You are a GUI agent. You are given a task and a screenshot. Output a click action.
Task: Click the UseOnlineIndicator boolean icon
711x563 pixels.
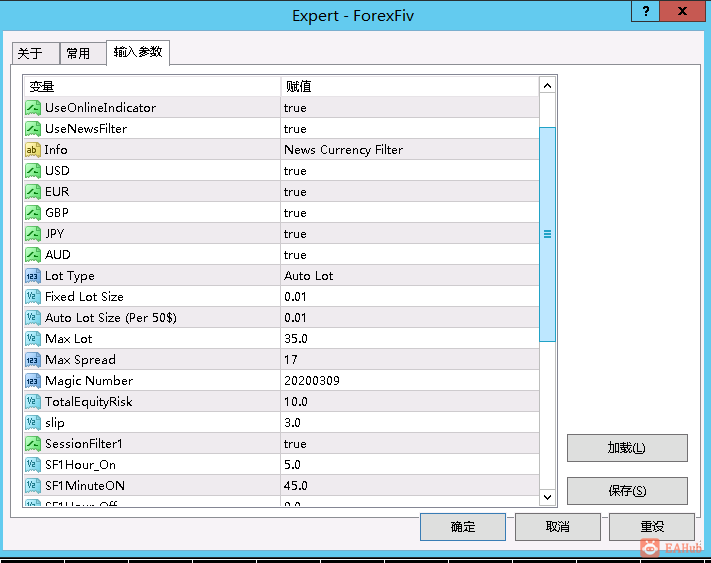pos(33,108)
